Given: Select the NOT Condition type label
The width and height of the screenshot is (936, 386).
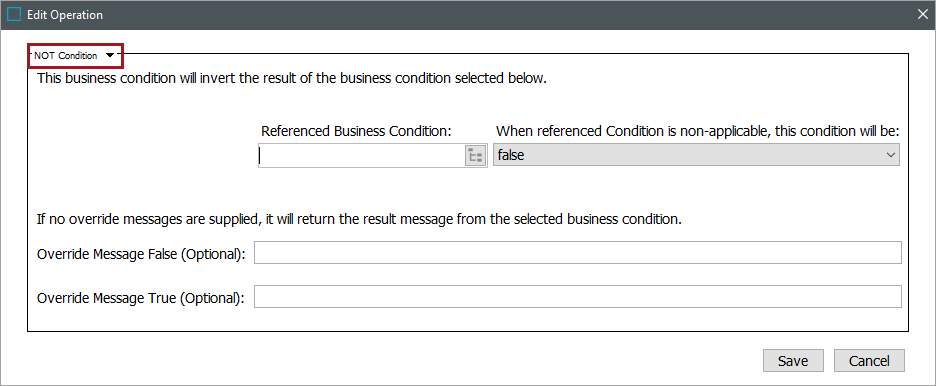Looking at the screenshot, I should 66,55.
